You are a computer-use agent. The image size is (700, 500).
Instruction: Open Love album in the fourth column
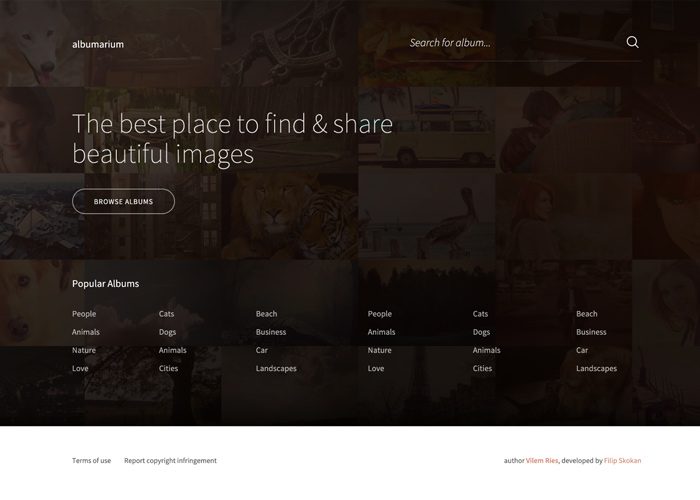coord(376,368)
